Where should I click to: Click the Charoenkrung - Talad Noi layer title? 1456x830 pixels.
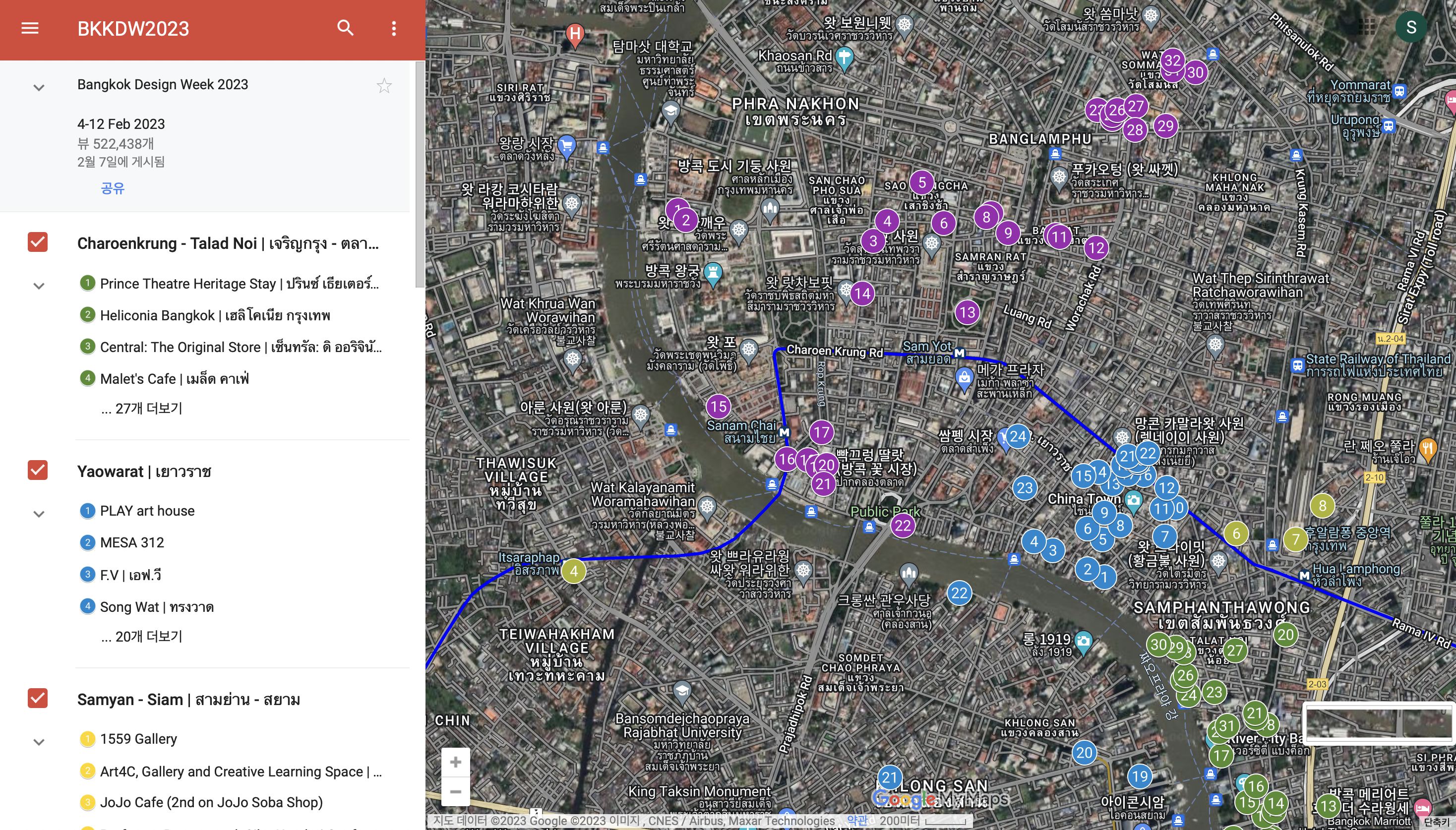[228, 243]
